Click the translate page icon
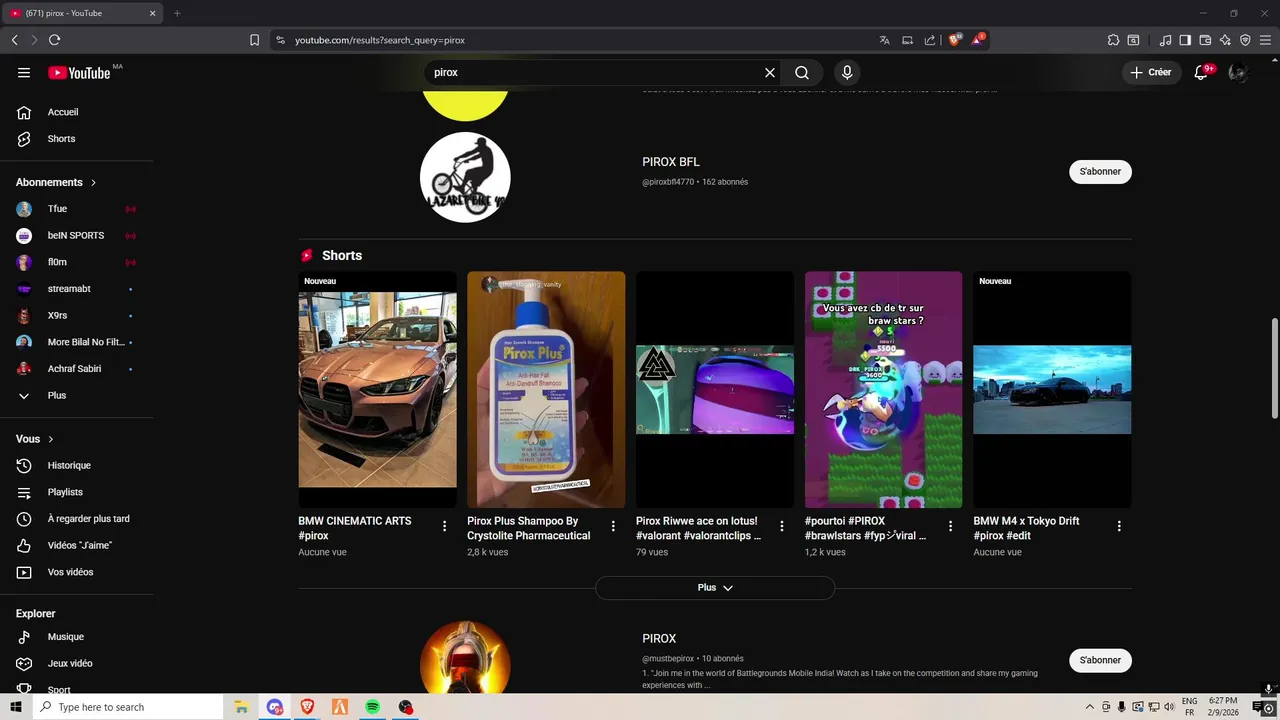The width and height of the screenshot is (1280, 720). (884, 40)
